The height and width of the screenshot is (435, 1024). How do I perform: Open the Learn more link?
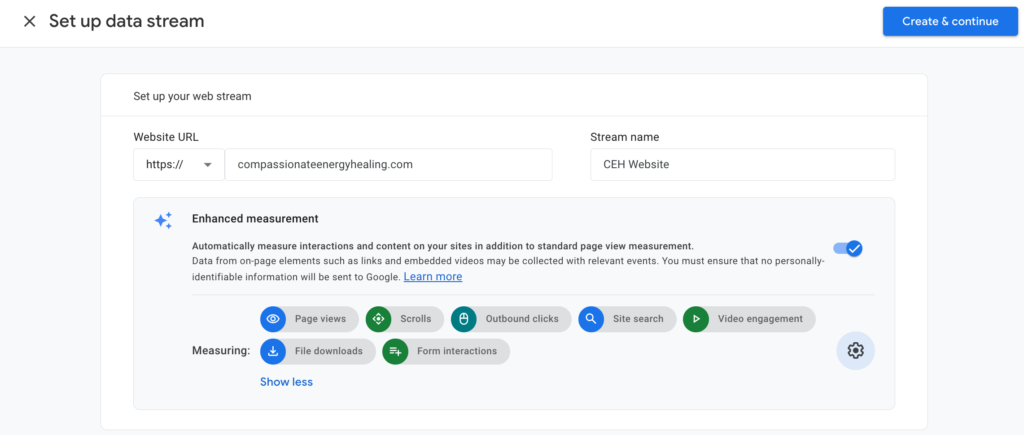pos(432,276)
